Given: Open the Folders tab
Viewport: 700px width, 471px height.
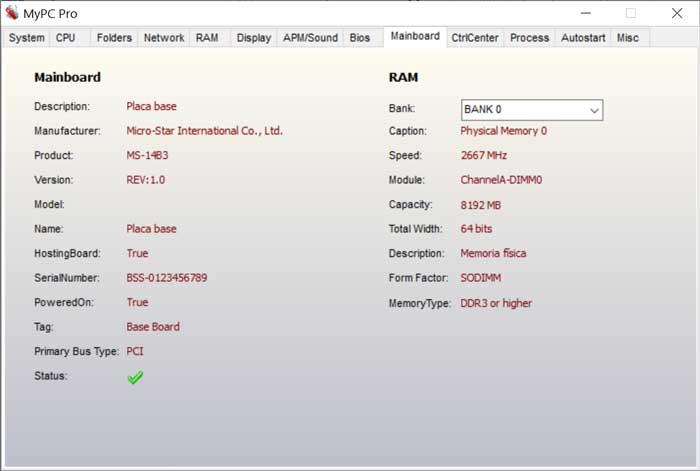Looking at the screenshot, I should (114, 38).
